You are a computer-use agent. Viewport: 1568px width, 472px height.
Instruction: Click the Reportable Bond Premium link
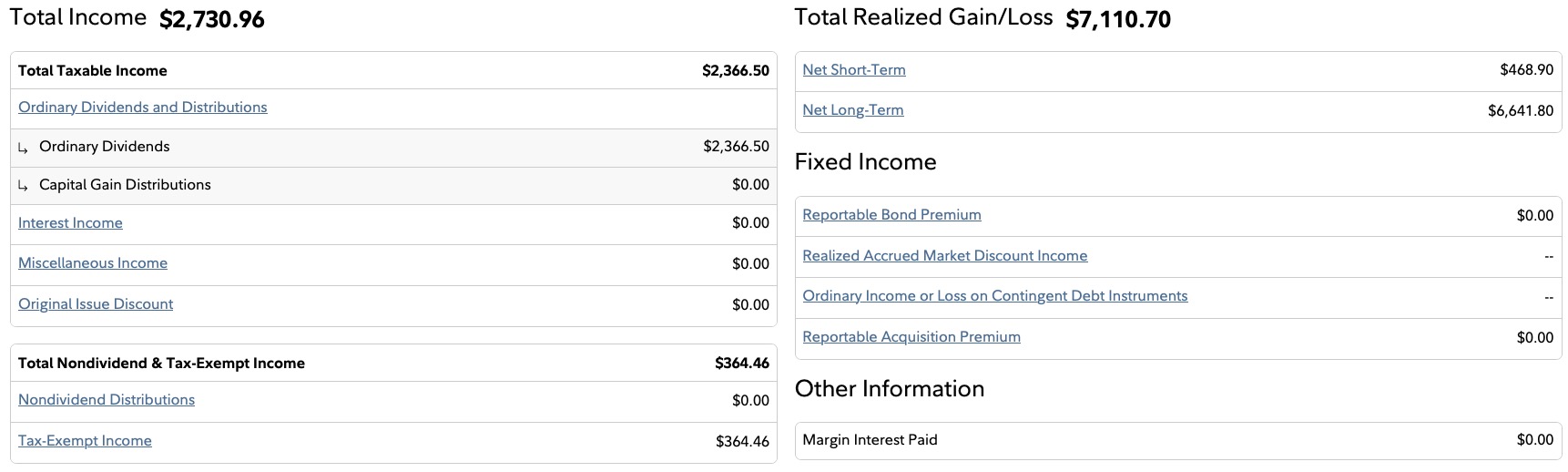tap(891, 215)
